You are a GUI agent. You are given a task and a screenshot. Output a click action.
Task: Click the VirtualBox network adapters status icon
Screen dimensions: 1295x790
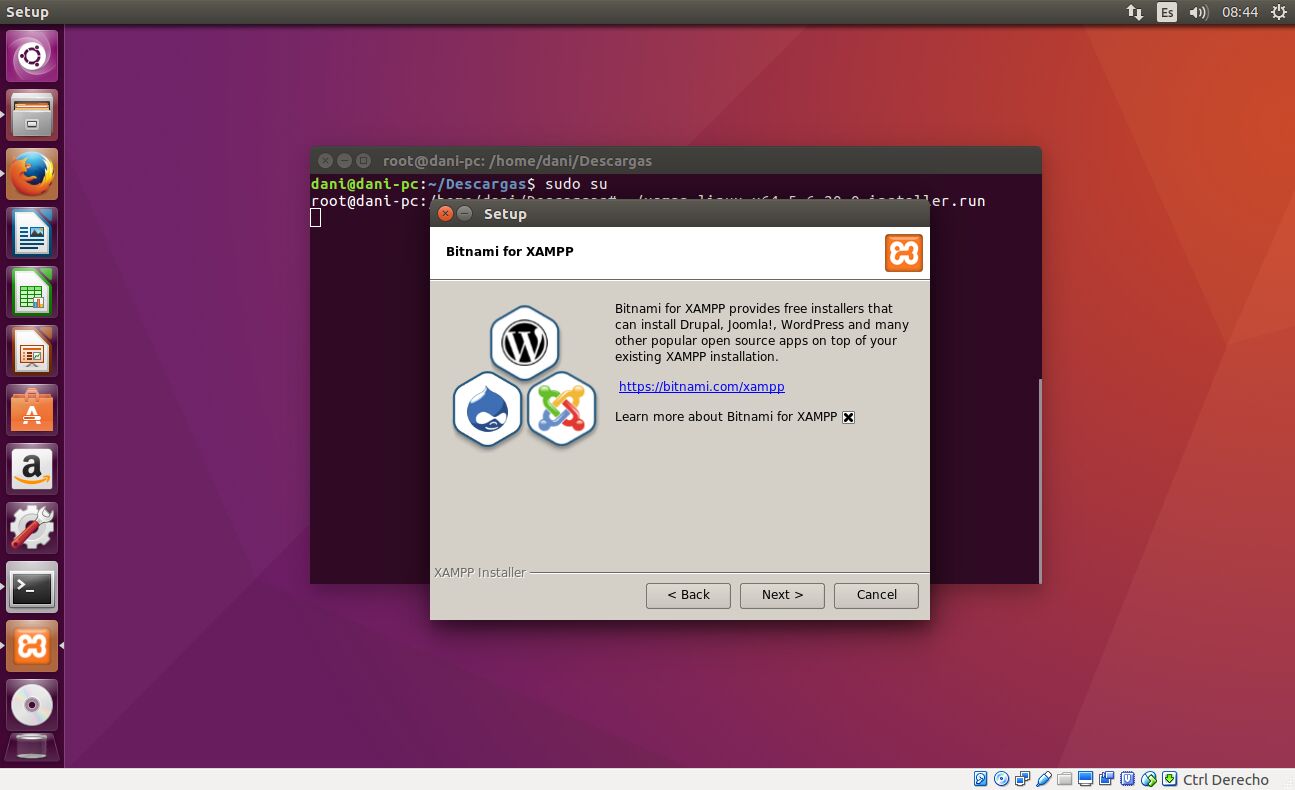coord(1022,779)
